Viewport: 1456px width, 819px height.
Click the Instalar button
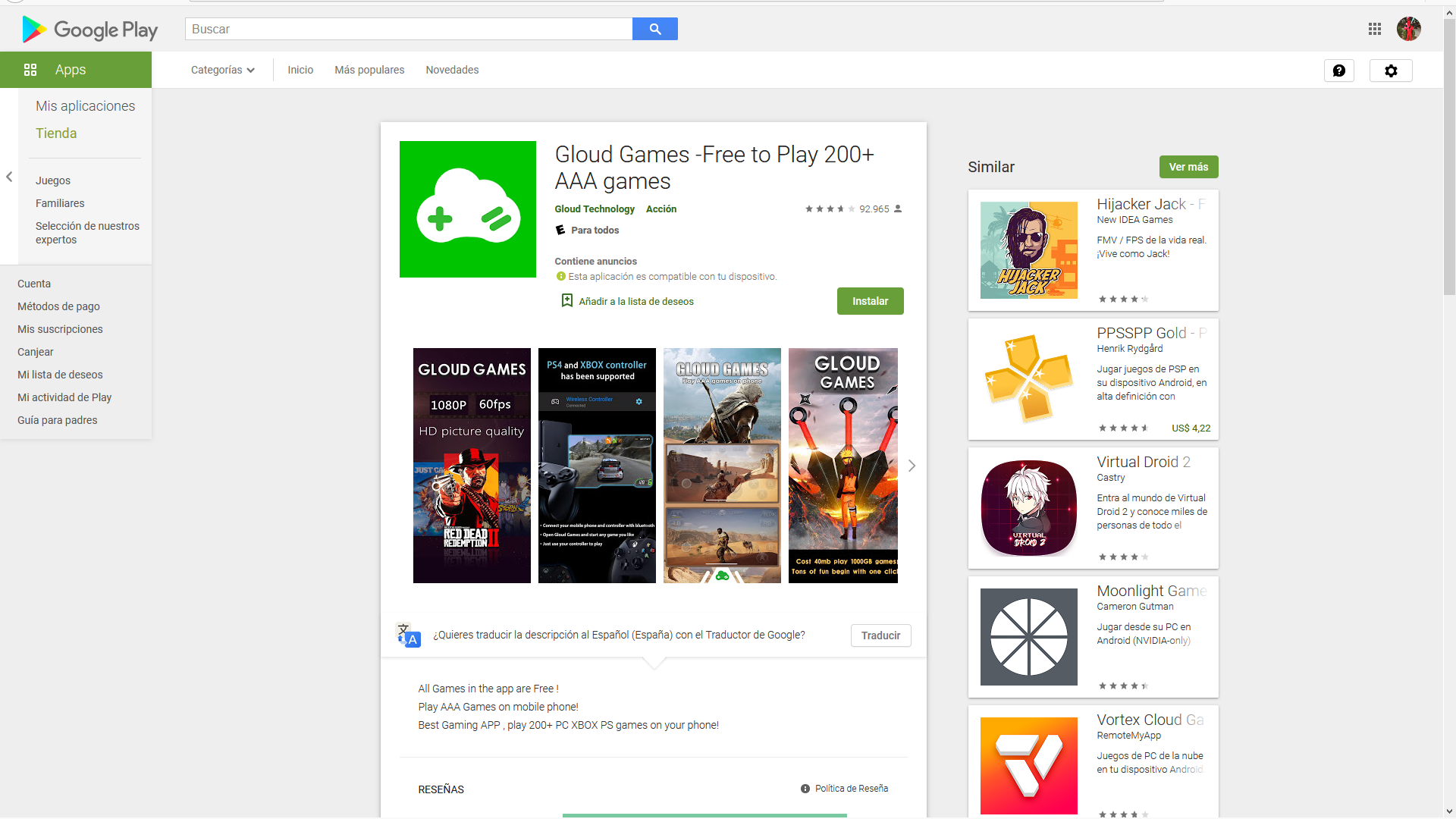(x=871, y=301)
